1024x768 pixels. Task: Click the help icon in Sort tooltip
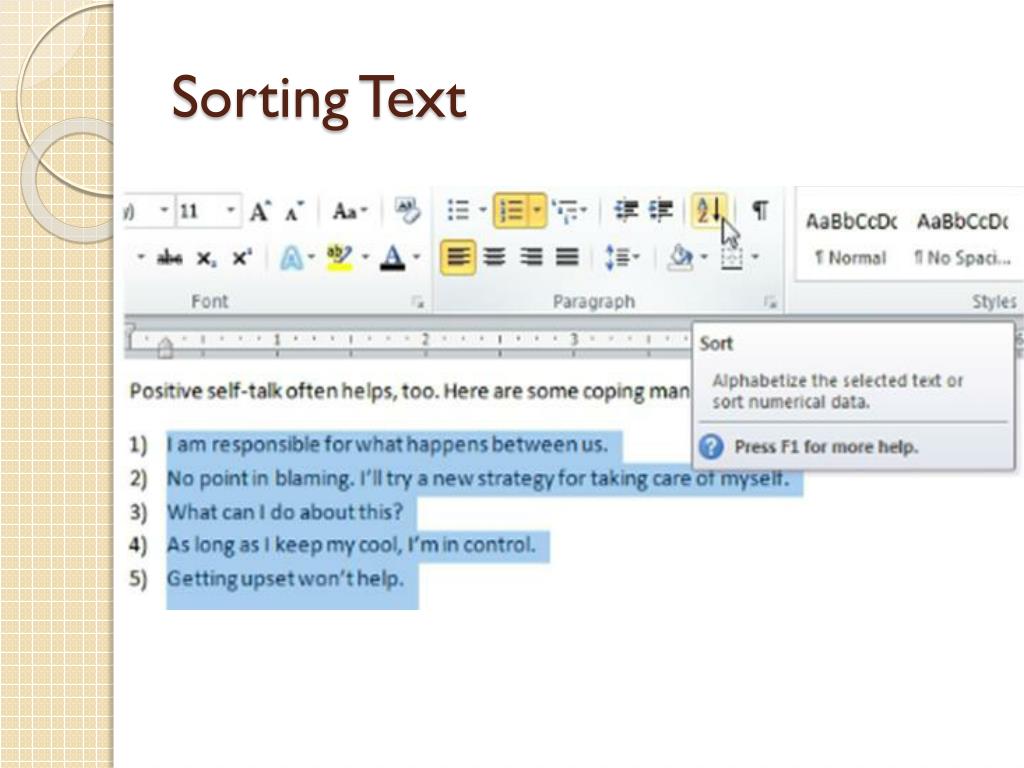[711, 447]
